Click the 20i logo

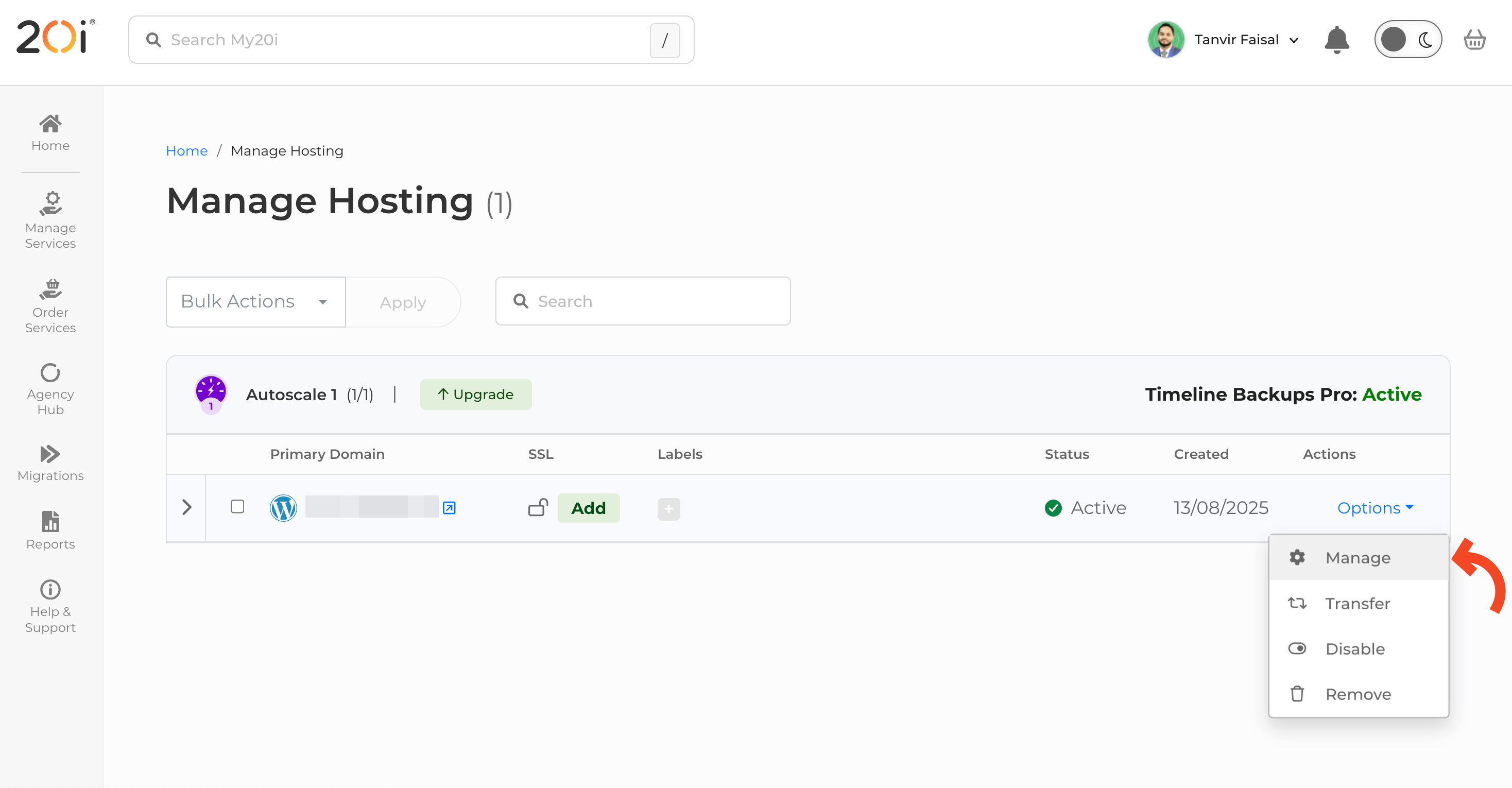tap(55, 37)
